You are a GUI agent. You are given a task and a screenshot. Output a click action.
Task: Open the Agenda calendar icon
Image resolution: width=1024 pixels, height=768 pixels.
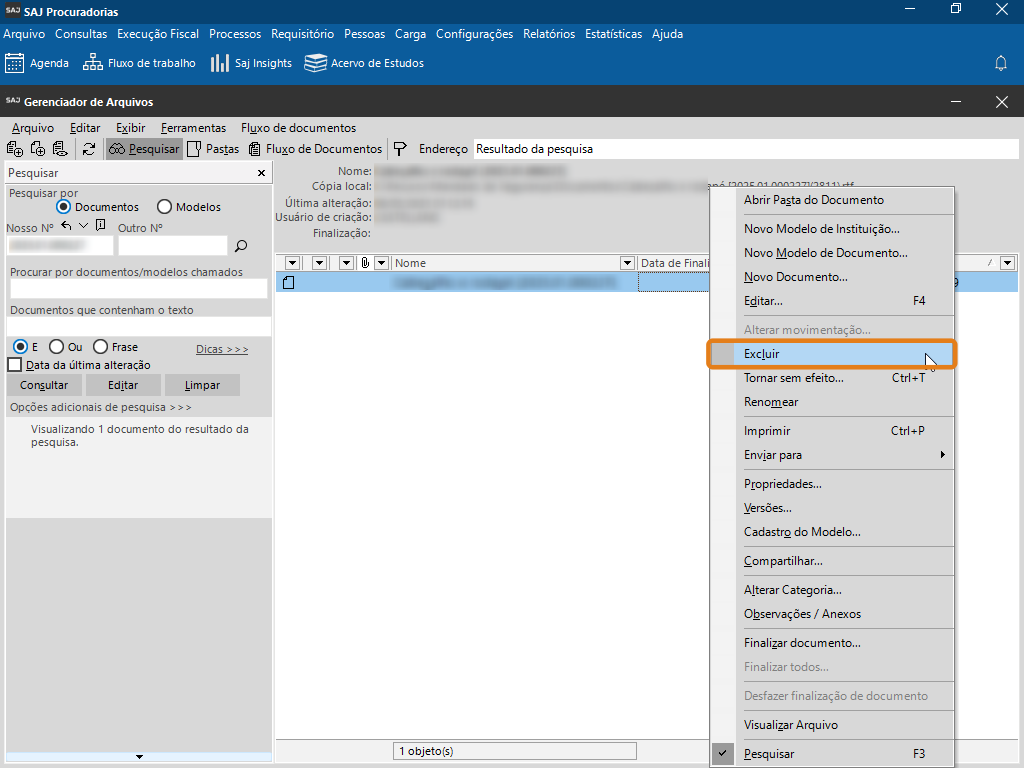pyautogui.click(x=15, y=63)
